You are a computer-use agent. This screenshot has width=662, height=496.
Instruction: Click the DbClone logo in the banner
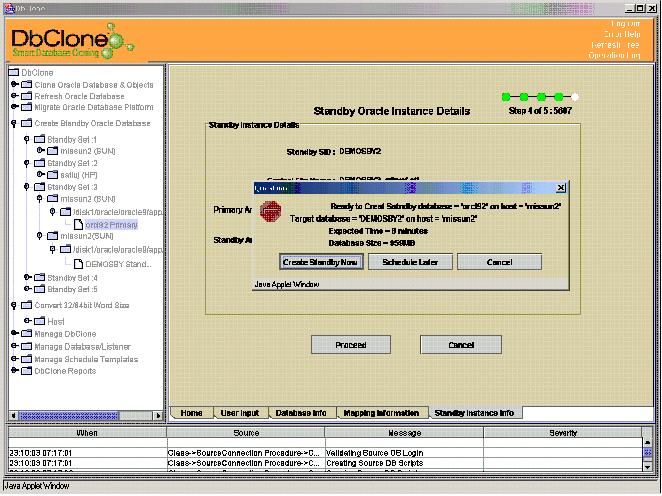coord(73,41)
